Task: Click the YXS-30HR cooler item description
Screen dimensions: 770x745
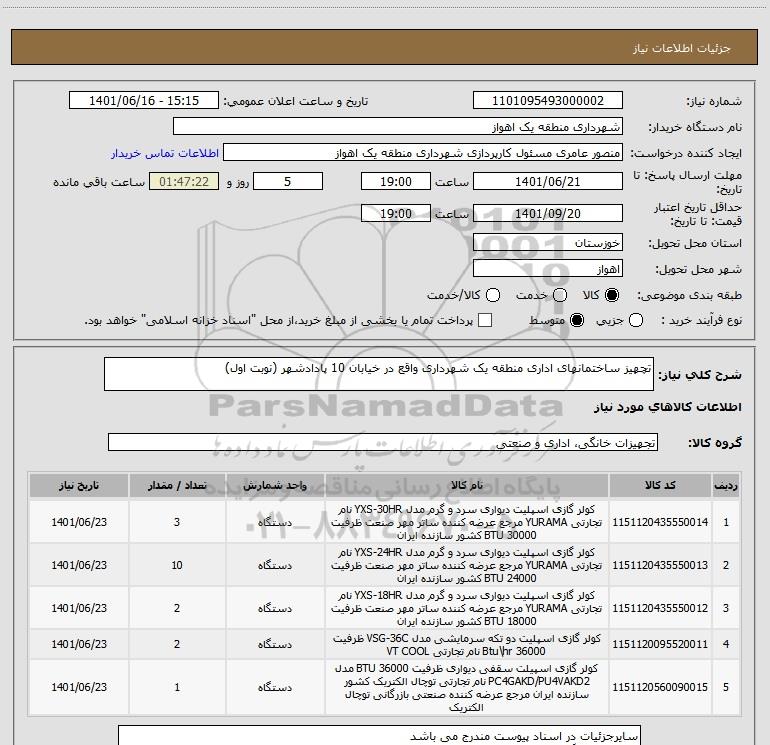Action: pyautogui.click(x=467, y=522)
